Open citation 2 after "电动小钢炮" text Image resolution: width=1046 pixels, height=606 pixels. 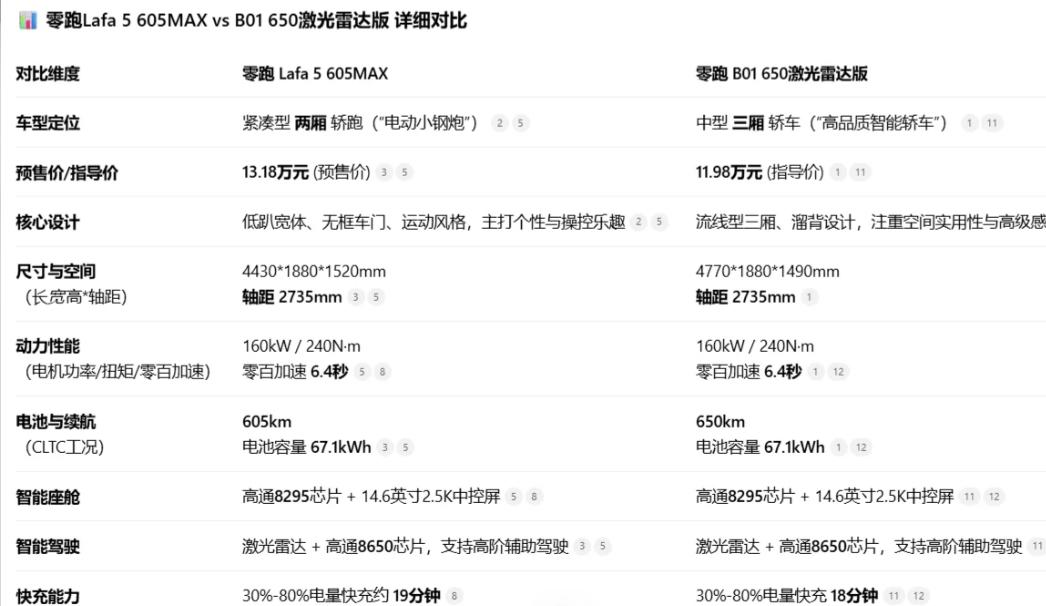pos(500,123)
